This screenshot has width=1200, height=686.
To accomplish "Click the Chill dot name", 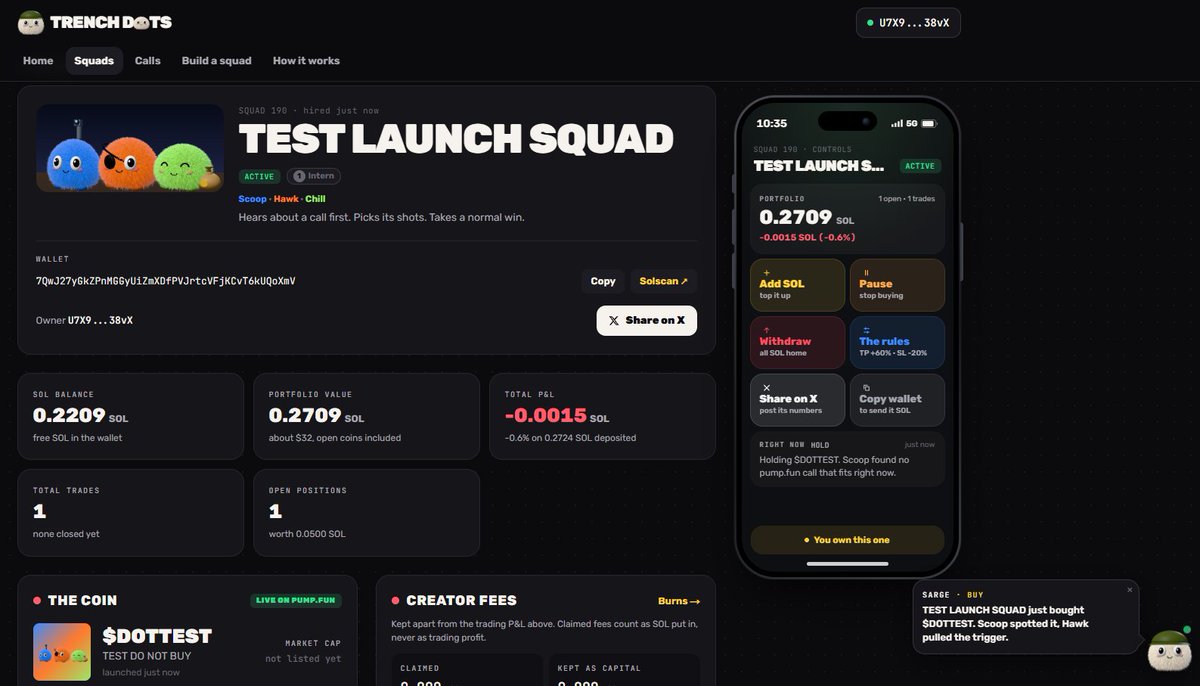I will pyautogui.click(x=315, y=199).
